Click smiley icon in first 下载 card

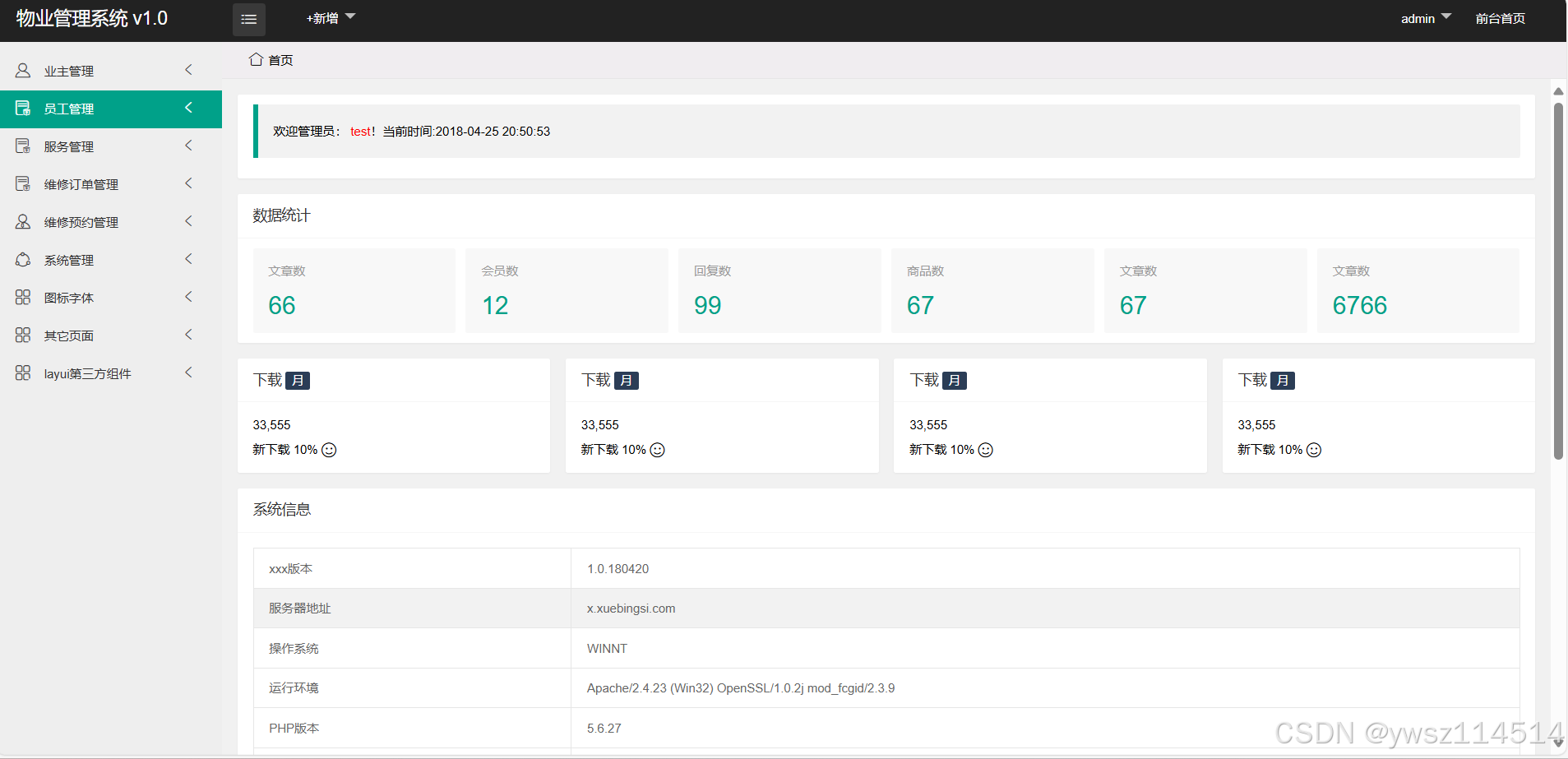click(329, 450)
